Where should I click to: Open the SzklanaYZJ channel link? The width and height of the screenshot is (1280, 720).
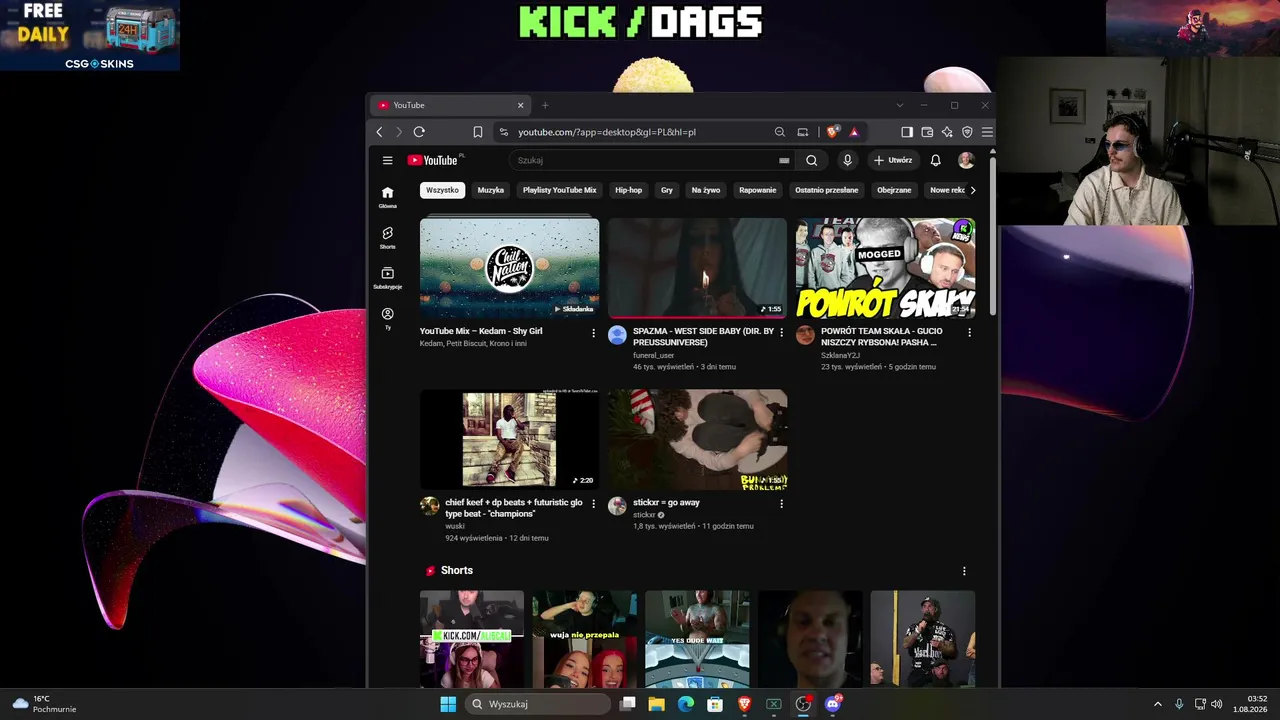pos(840,355)
